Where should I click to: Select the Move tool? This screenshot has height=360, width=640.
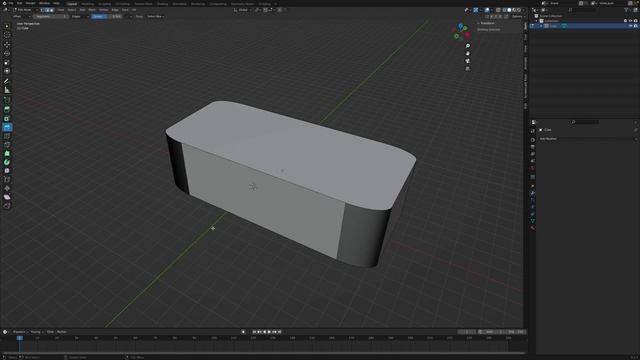pyautogui.click(x=7, y=45)
